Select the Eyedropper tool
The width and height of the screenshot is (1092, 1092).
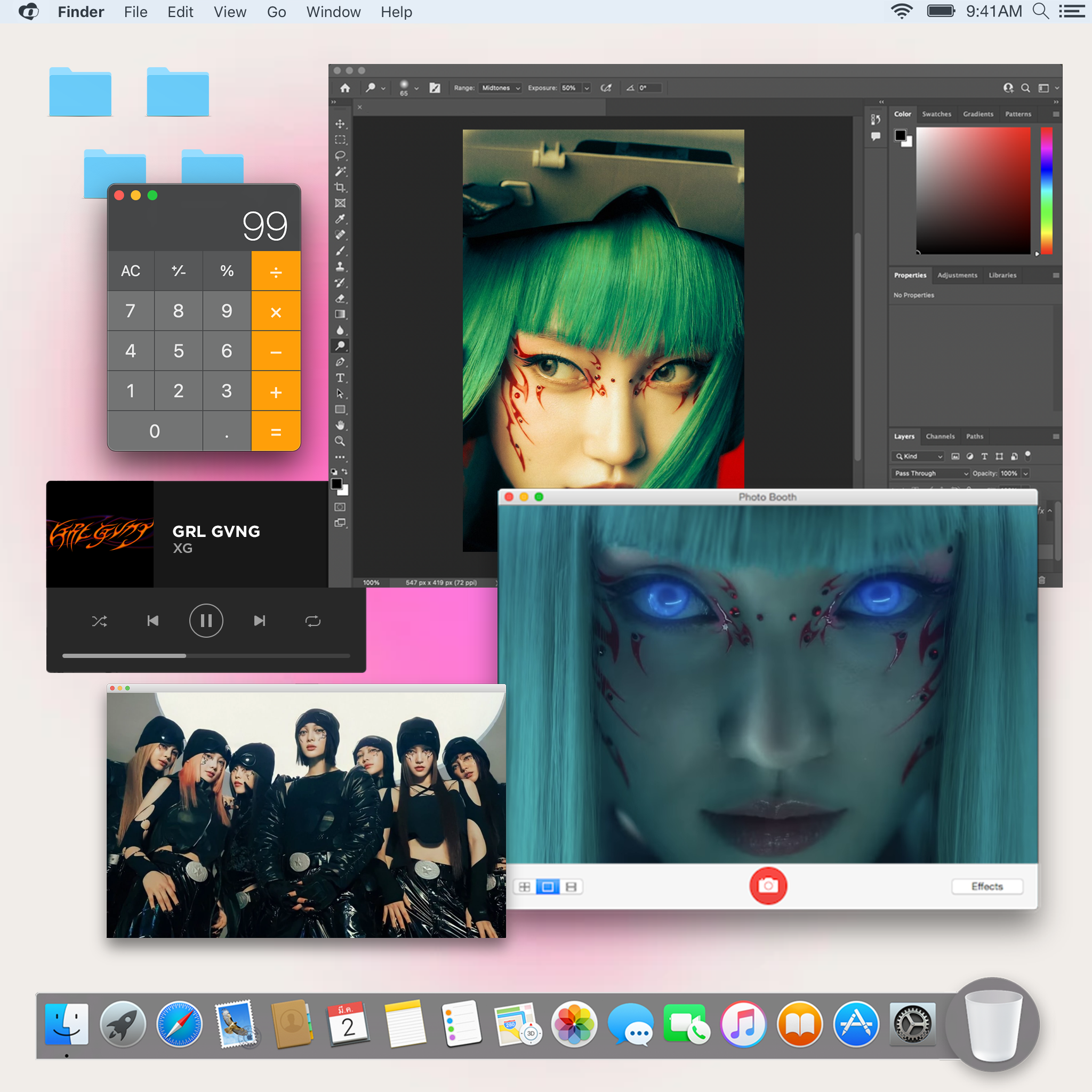[340, 219]
